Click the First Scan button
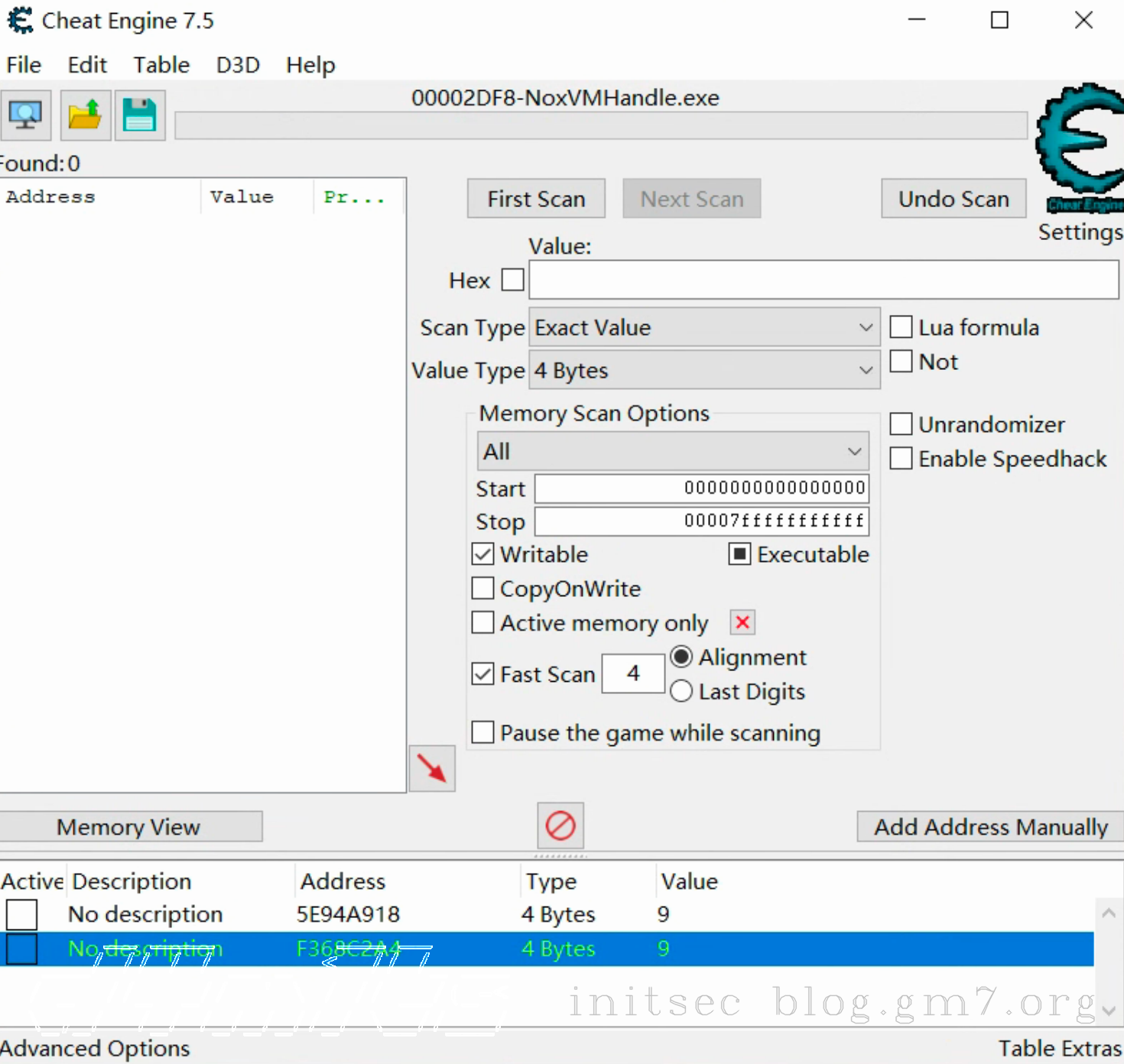 tap(536, 199)
